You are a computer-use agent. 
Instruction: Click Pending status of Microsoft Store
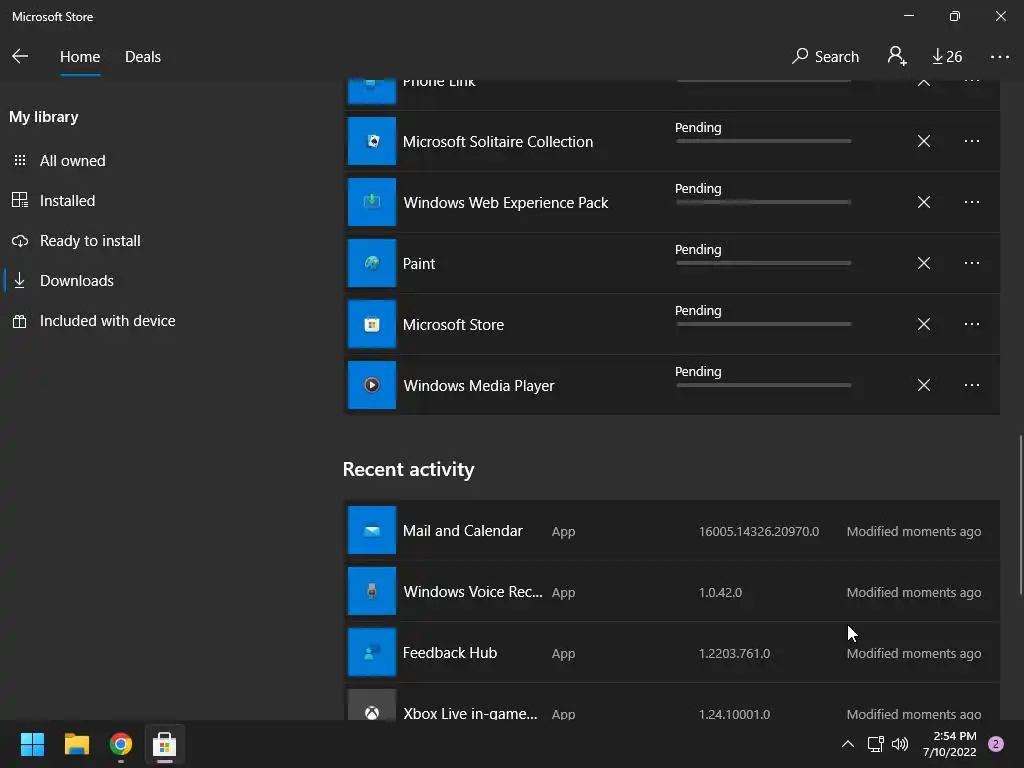pos(698,311)
